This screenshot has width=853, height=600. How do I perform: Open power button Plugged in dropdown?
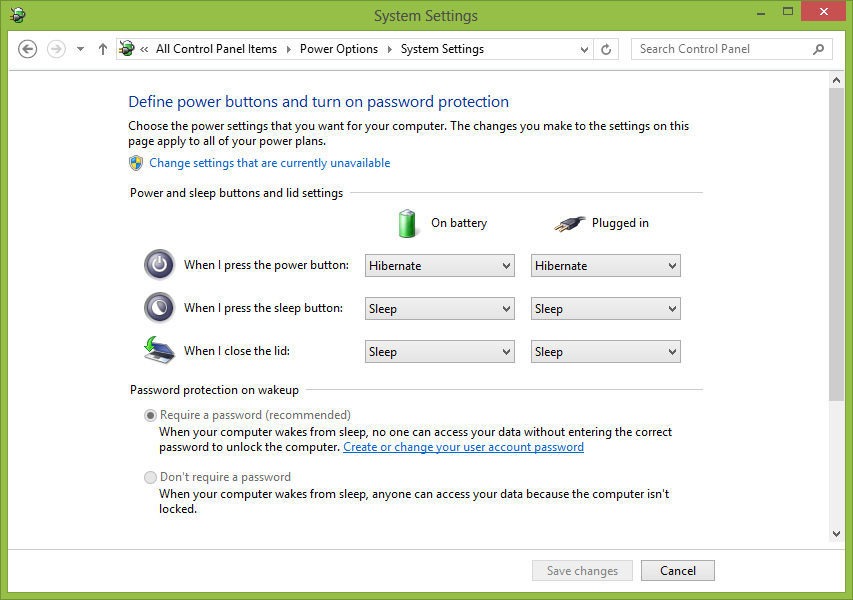point(605,265)
